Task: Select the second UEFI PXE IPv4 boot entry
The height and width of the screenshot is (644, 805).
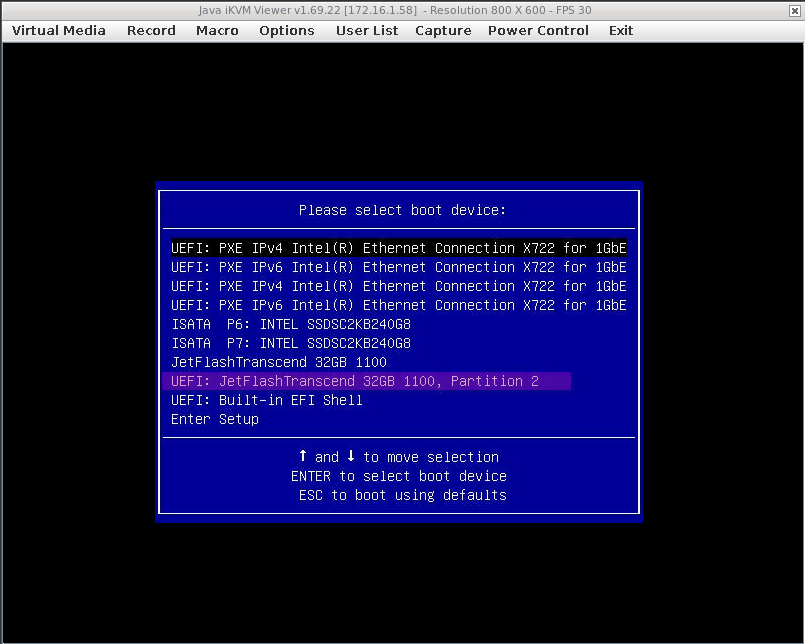Action: 399,286
